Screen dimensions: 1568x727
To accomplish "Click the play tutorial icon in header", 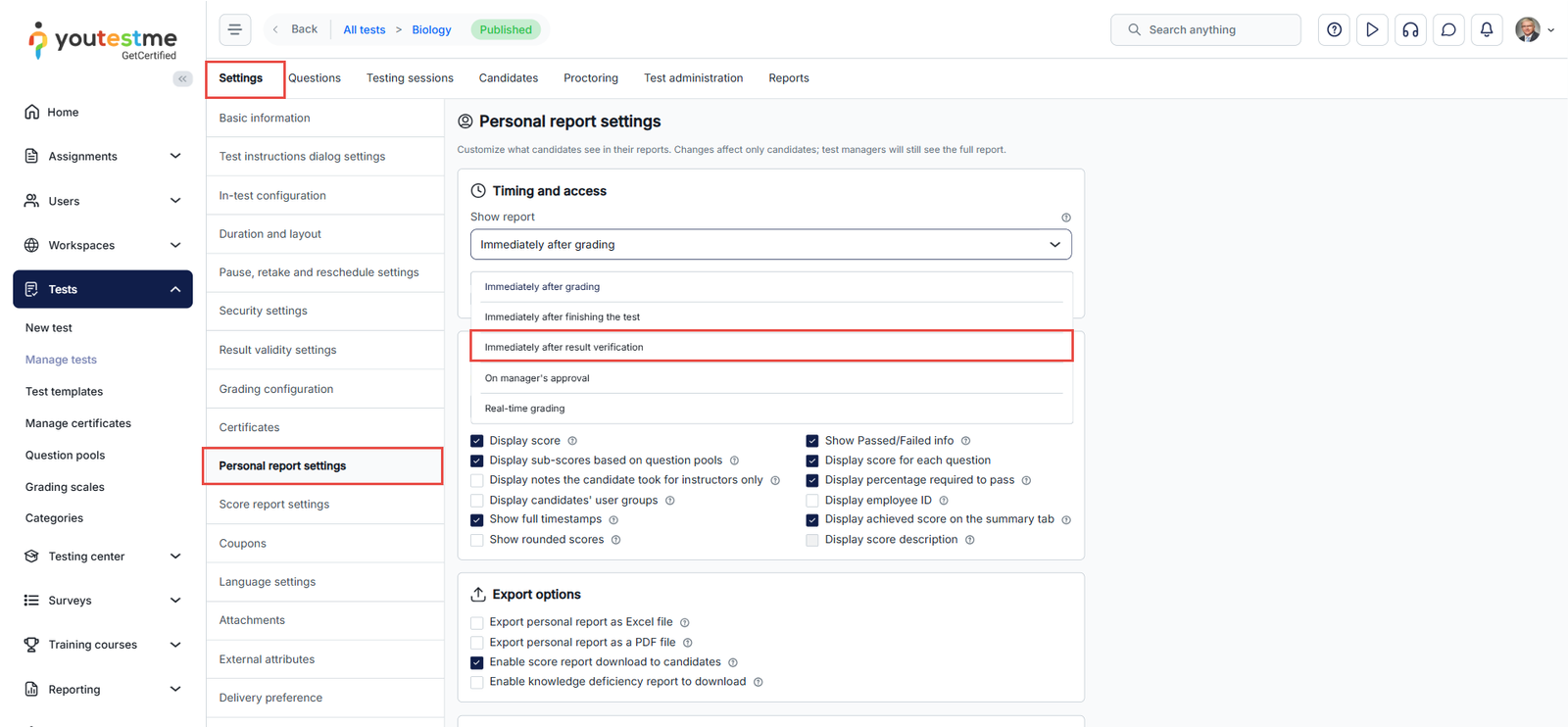I will point(1372,29).
